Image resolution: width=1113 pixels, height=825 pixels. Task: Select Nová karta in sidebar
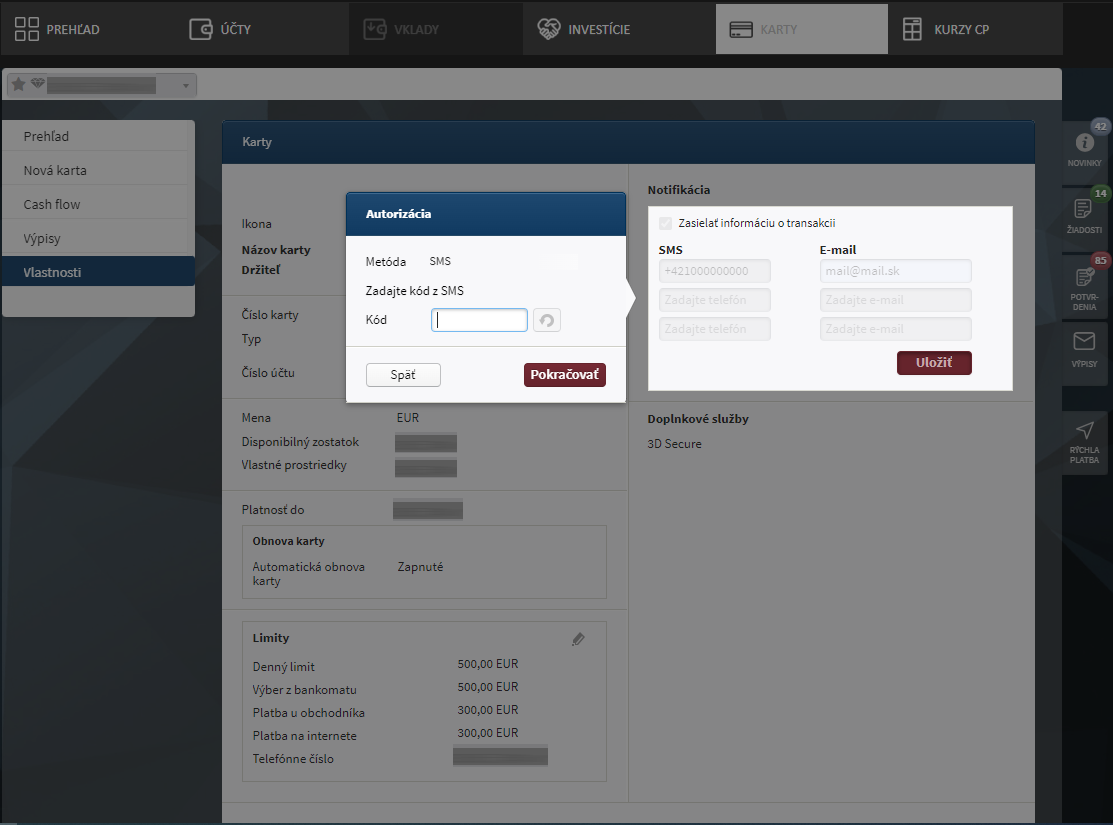(x=55, y=170)
